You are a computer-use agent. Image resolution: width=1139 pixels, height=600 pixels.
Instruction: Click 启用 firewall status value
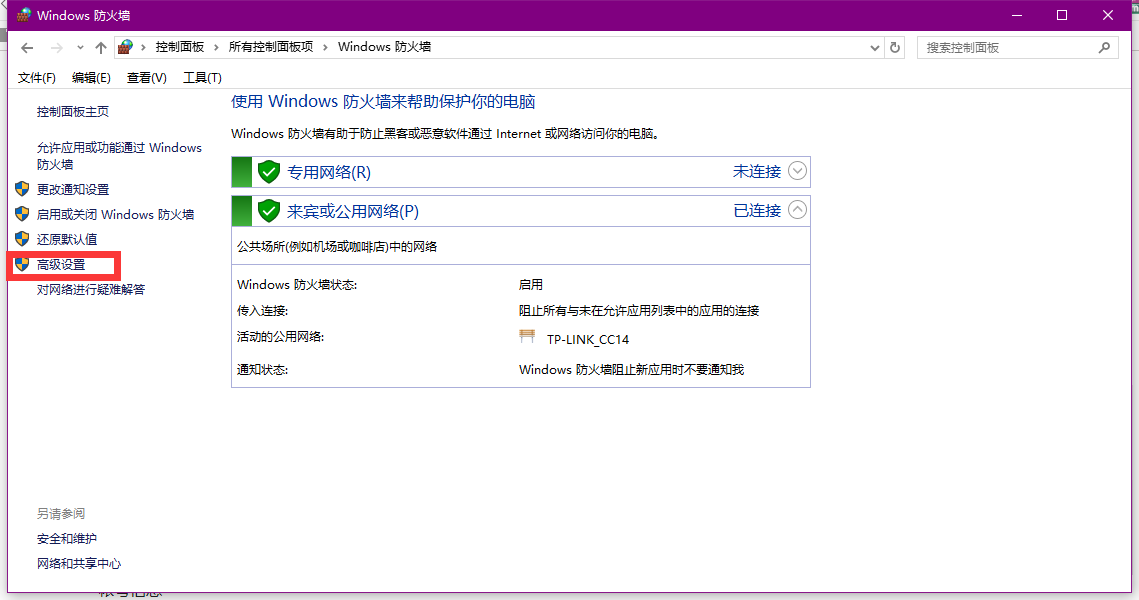[531, 285]
